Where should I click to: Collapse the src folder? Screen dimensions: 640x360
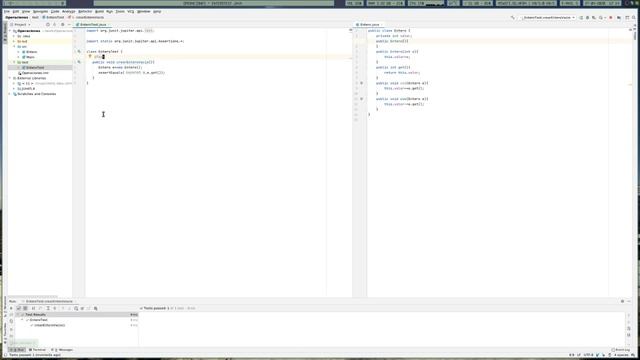(x=14, y=47)
